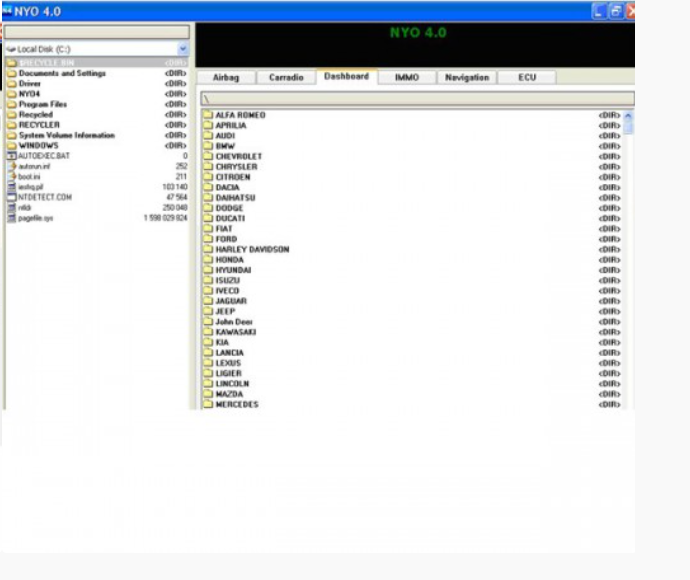Select the Documents and Settings folder
This screenshot has height=580, width=690.
tap(97, 73)
